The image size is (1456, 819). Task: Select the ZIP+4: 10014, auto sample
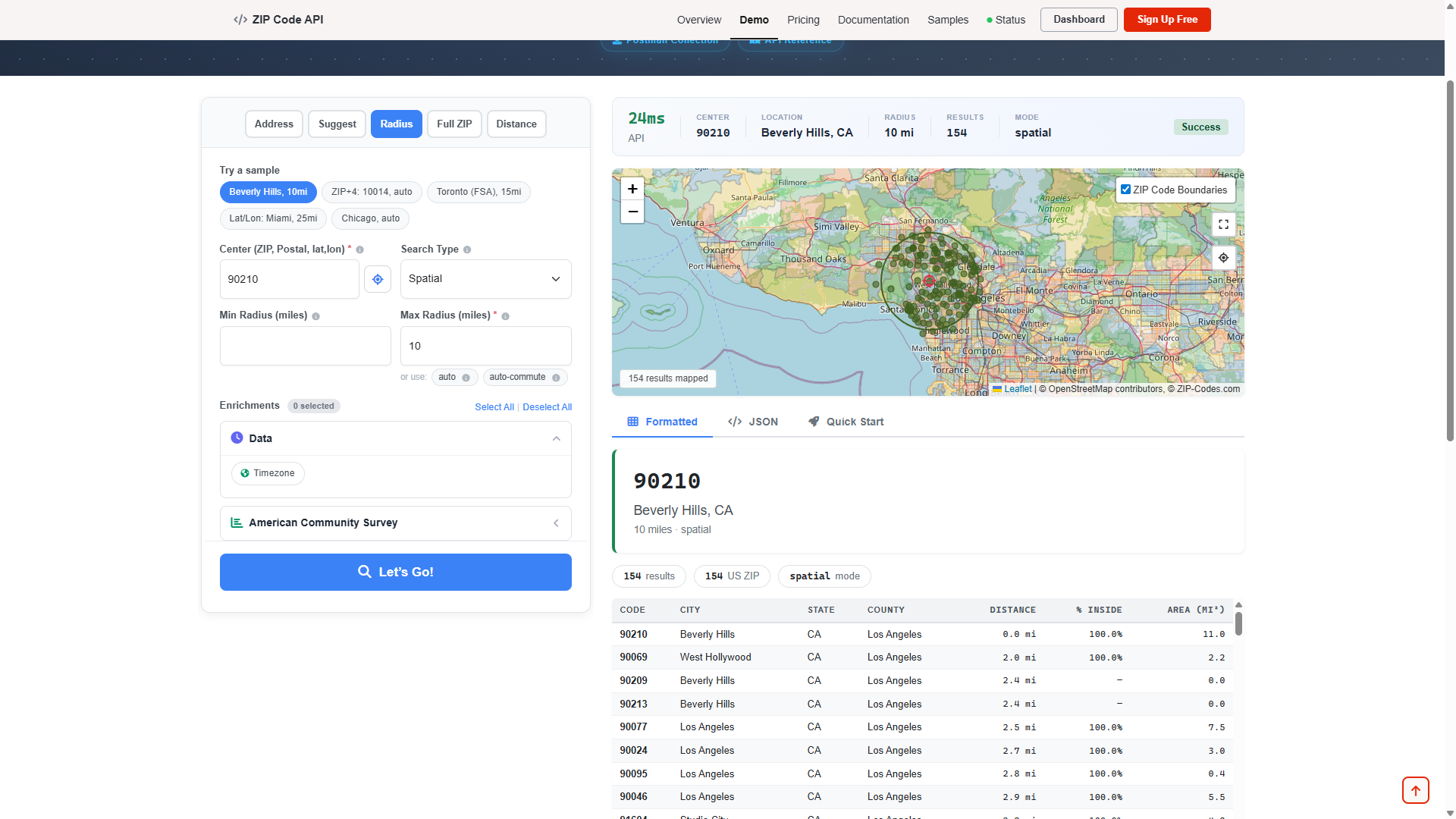372,192
